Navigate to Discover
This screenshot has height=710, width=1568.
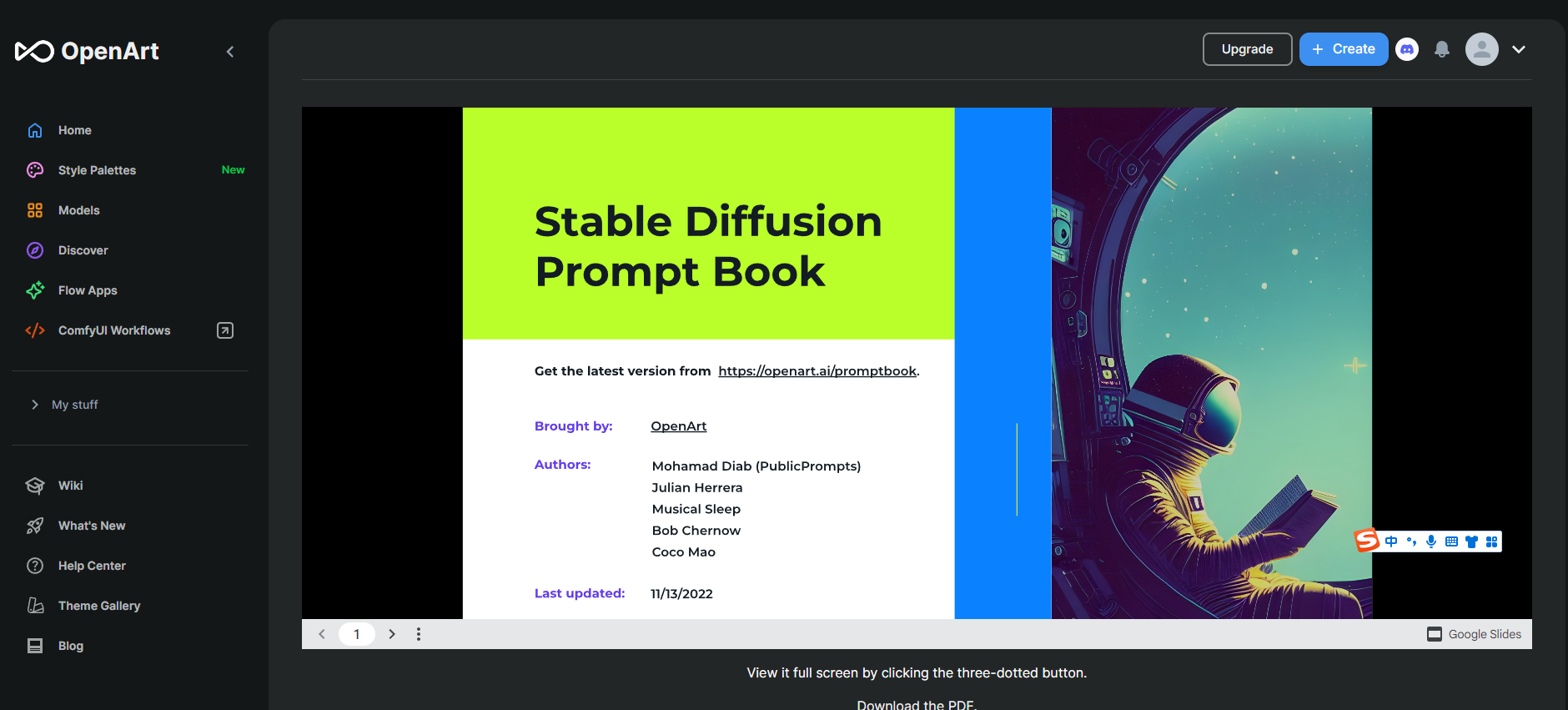pyautogui.click(x=83, y=250)
